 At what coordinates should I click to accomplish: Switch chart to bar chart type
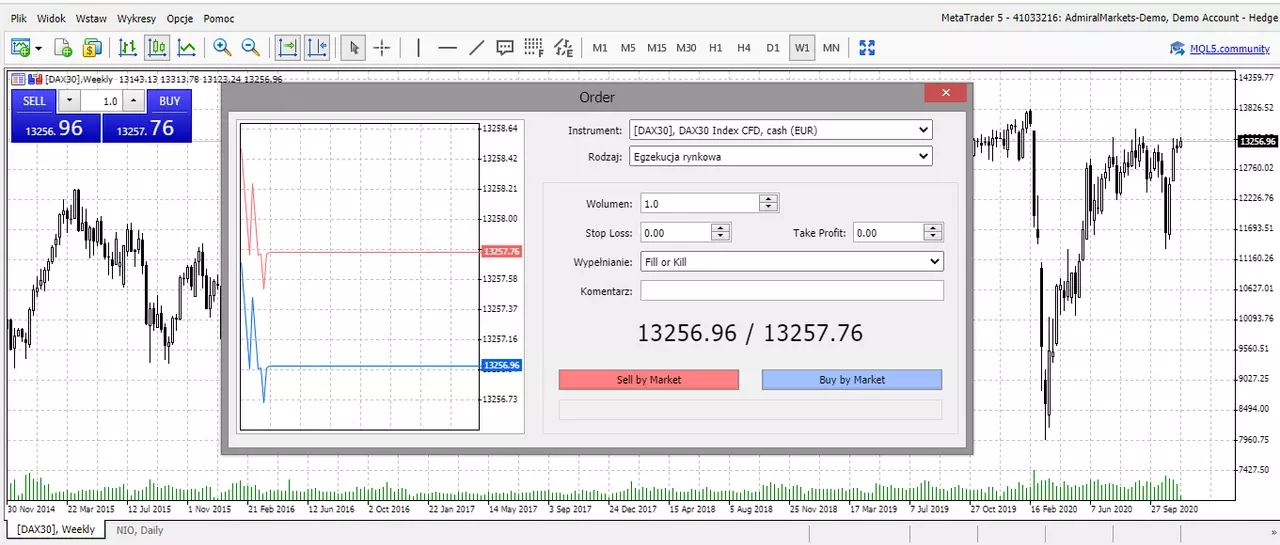pos(128,47)
